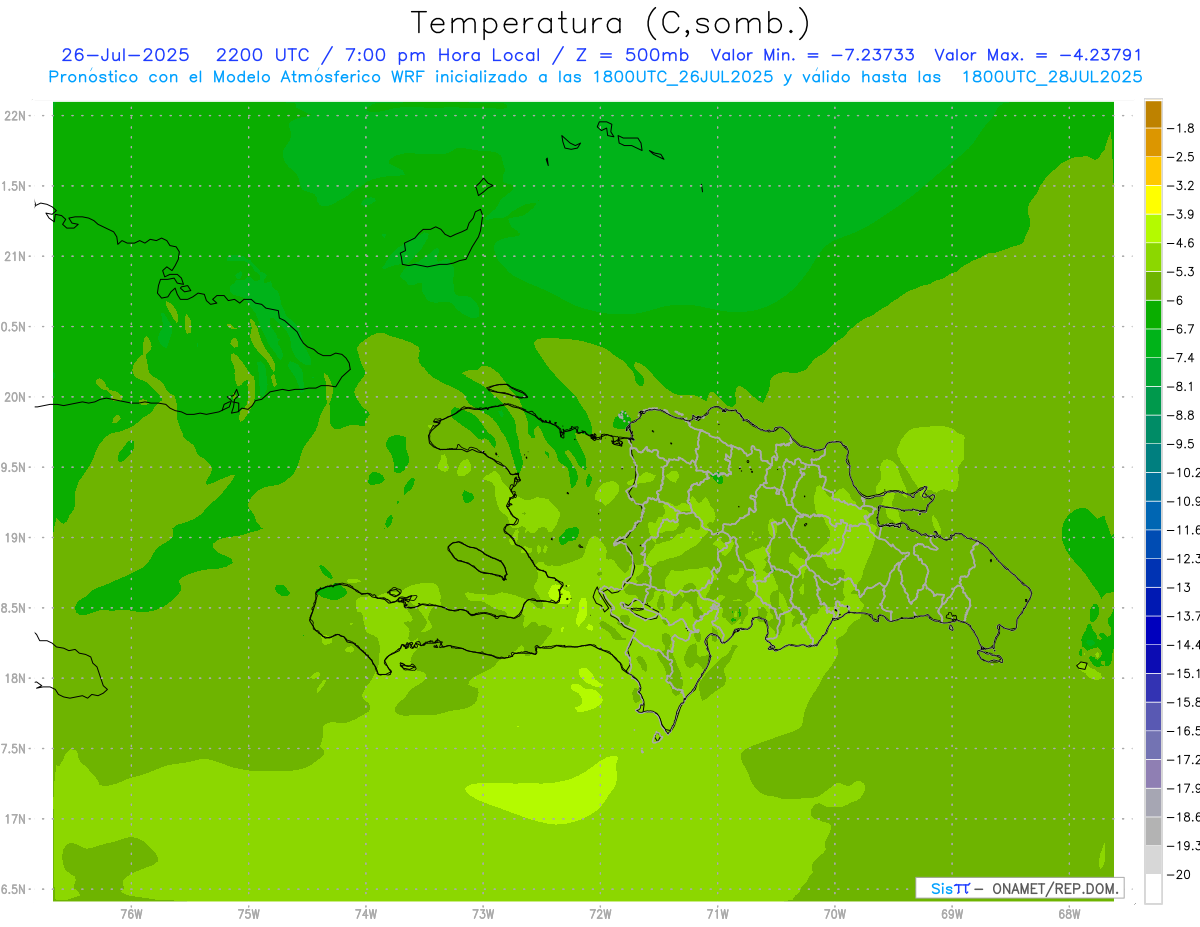Click the '68W' longitude label

click(x=1069, y=914)
